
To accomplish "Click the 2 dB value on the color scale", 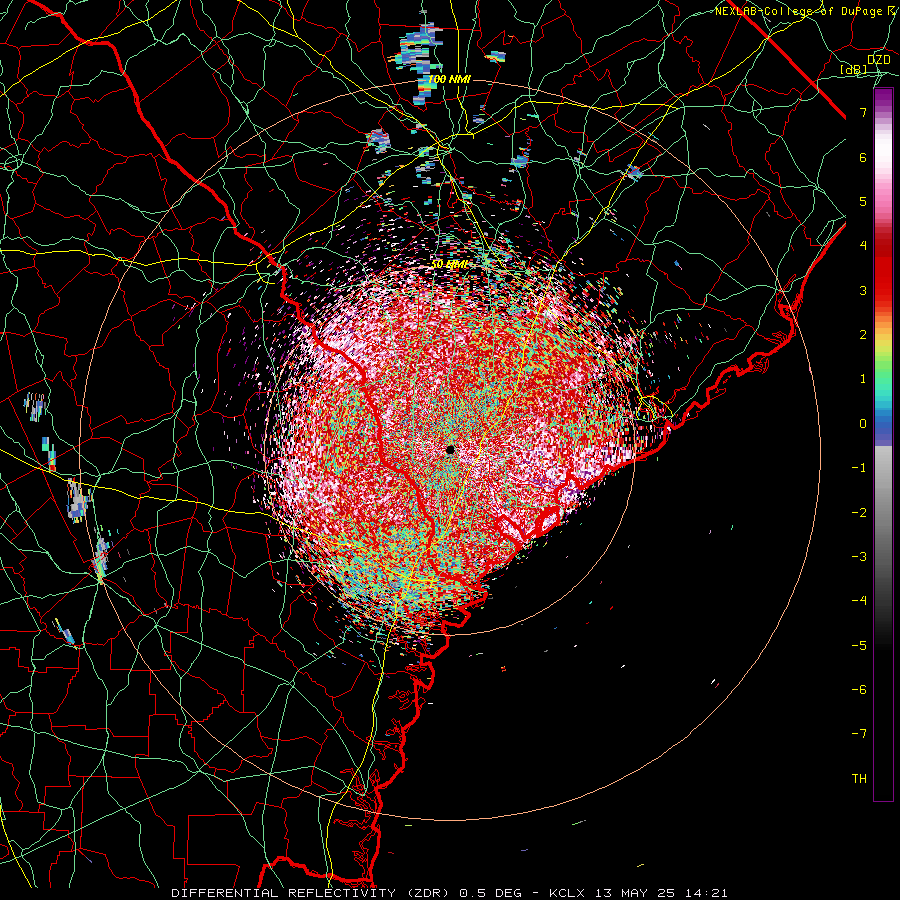I will 863,335.
